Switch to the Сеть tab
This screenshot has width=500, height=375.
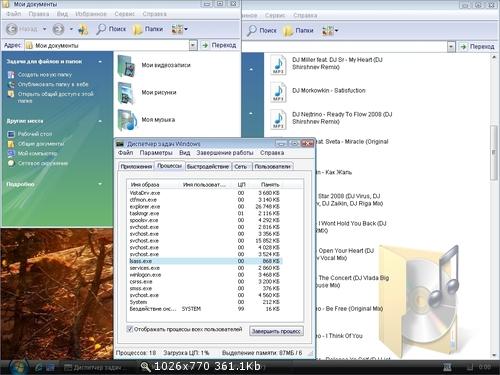tap(241, 166)
